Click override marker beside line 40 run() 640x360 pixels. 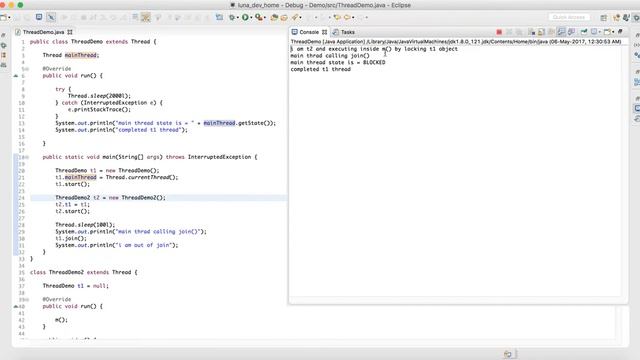point(16,307)
